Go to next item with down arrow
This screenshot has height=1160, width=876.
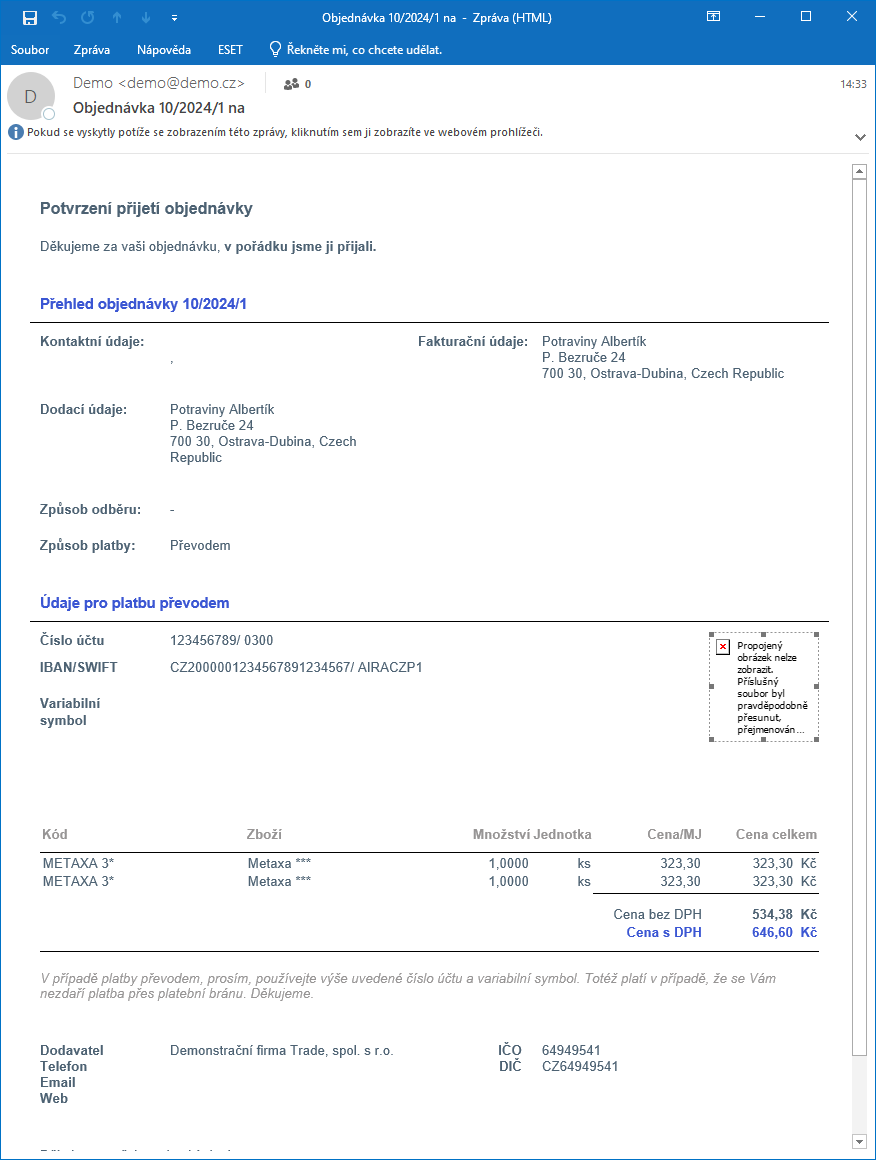(x=146, y=18)
